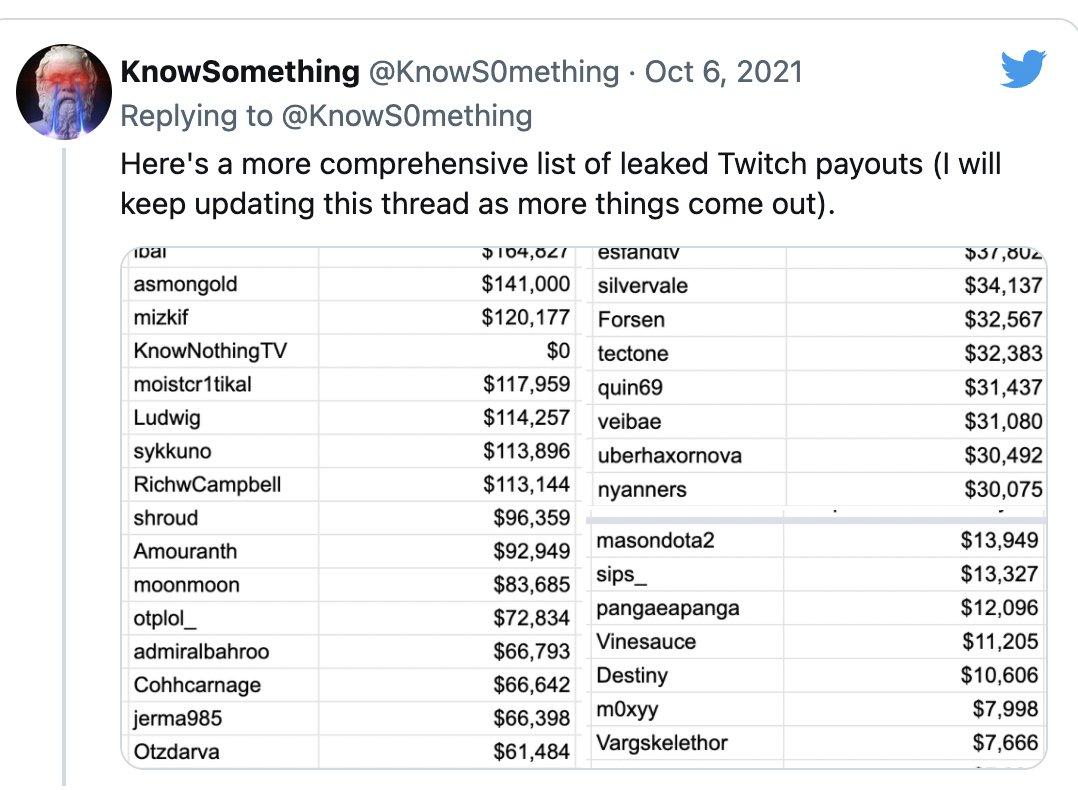1078x790 pixels.
Task: Click the tweet text about Twitch payouts
Action: 560,184
